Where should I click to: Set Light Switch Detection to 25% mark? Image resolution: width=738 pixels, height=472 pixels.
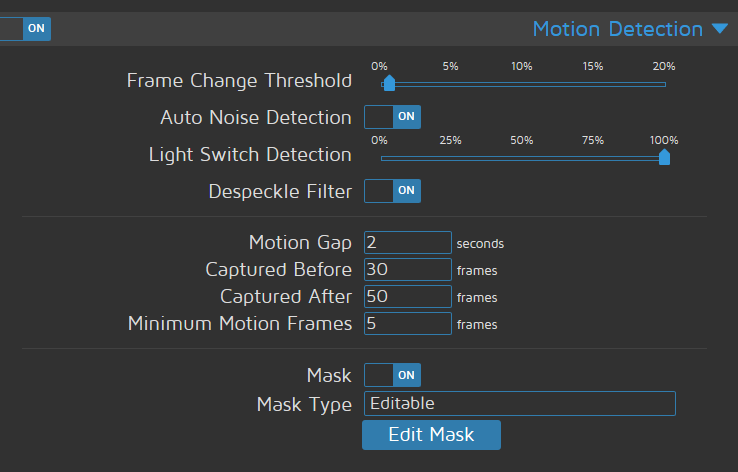451,158
